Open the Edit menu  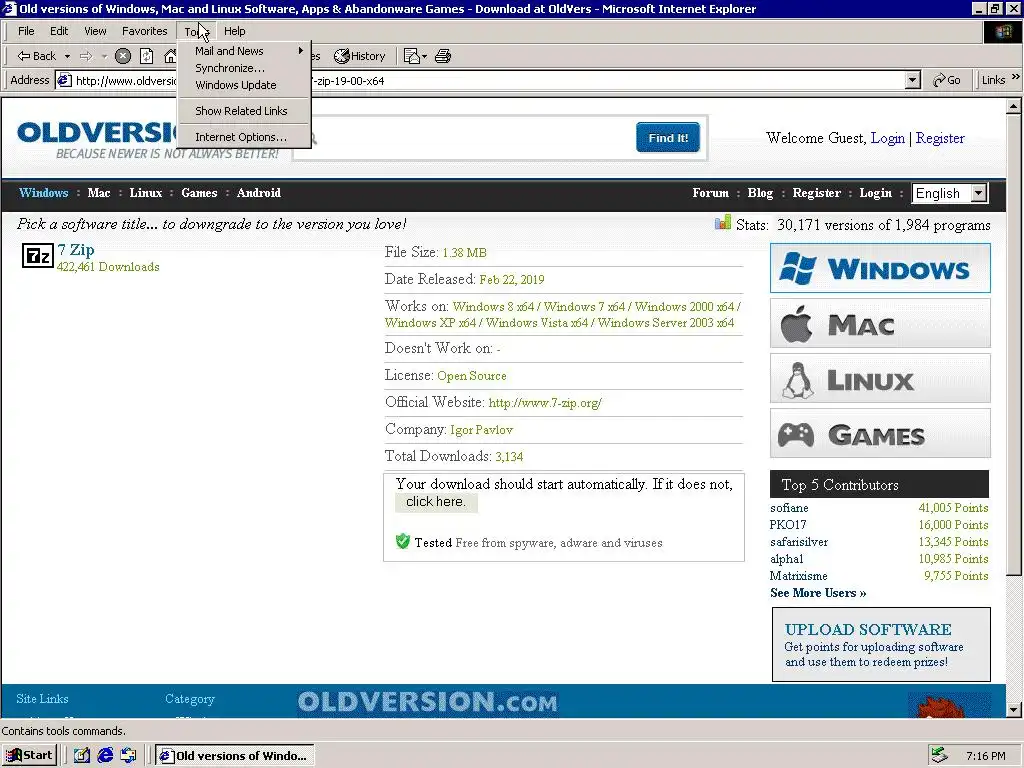[x=59, y=31]
